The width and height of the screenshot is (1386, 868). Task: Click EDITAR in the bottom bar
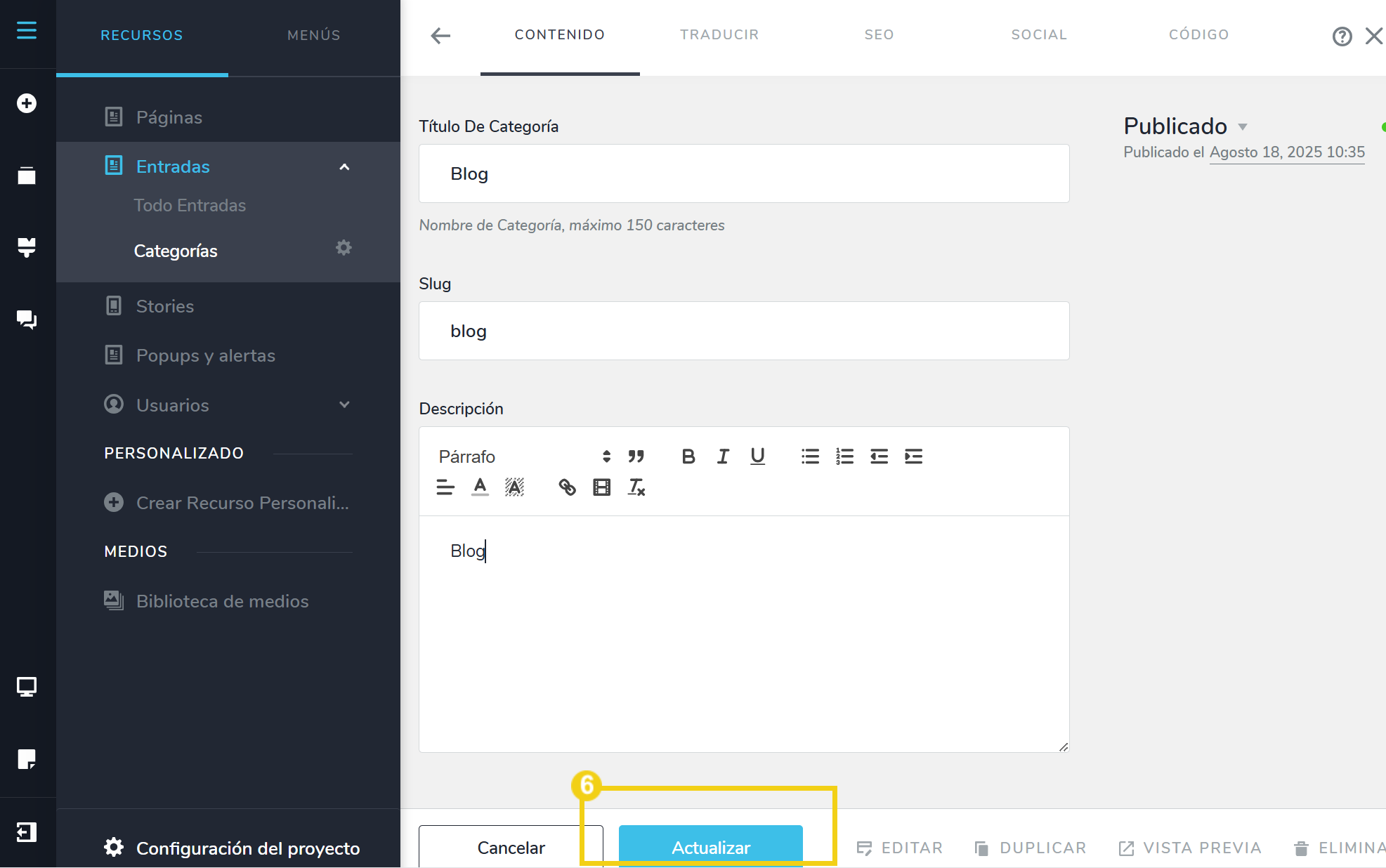[x=900, y=848]
